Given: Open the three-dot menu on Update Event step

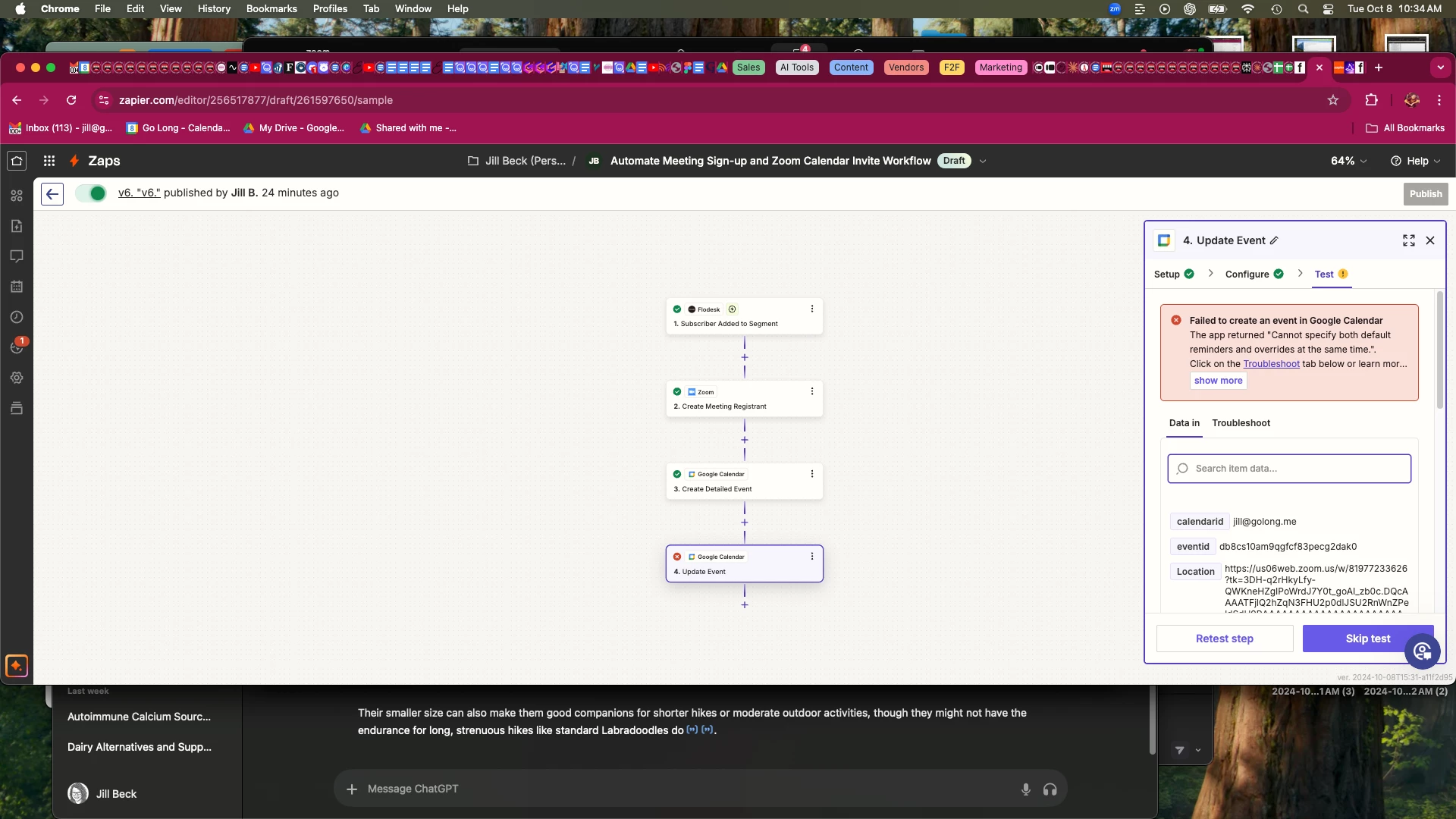Looking at the screenshot, I should click(811, 557).
